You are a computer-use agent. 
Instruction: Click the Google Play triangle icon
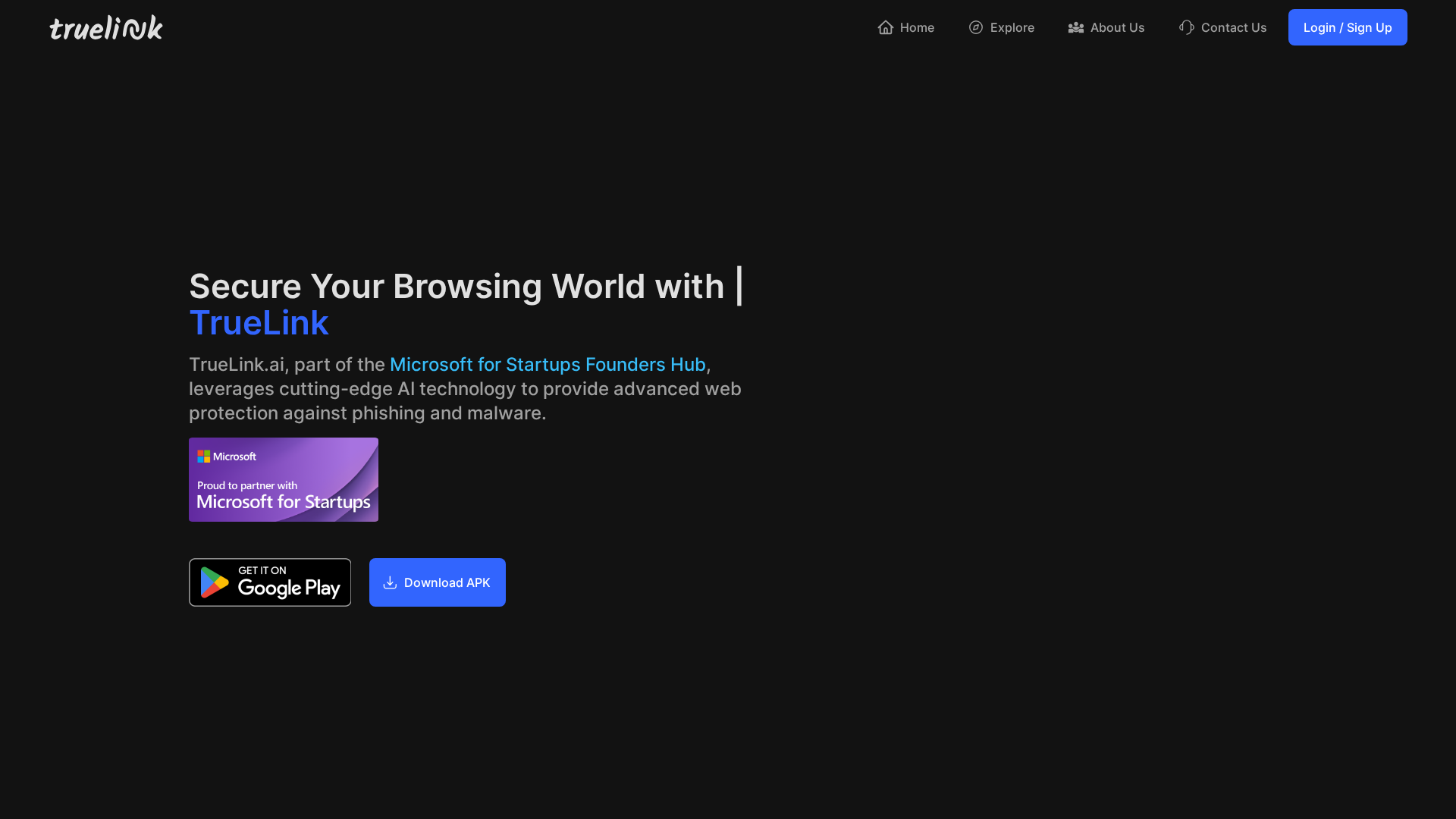pyautogui.click(x=215, y=582)
